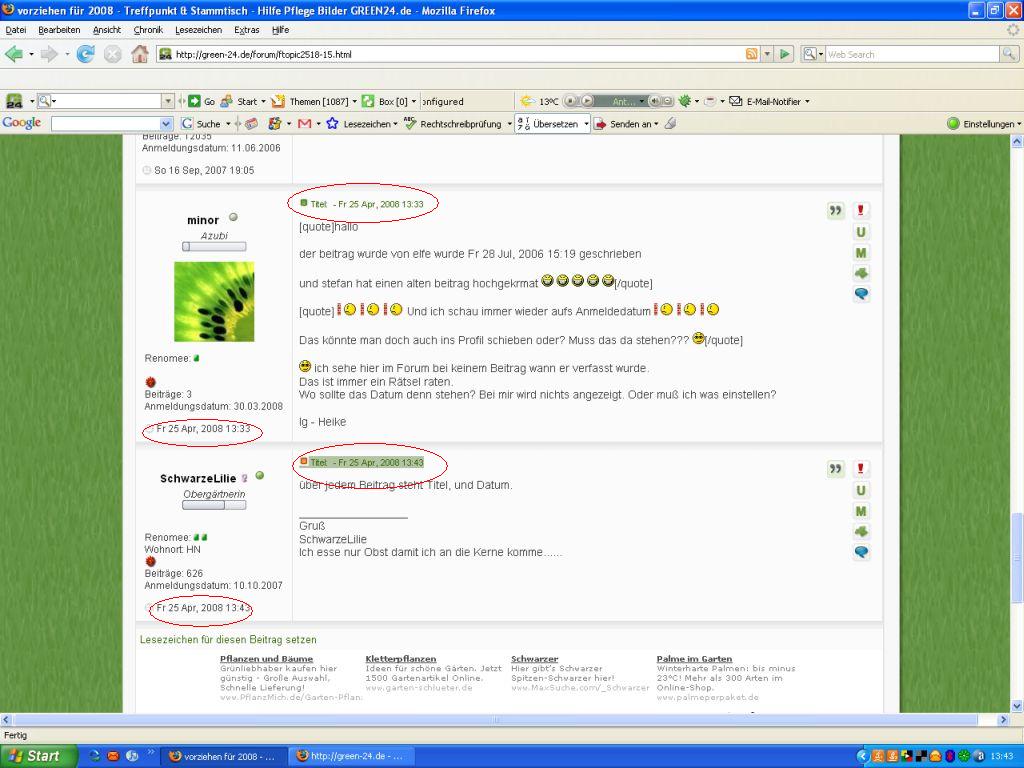Click minor's kiwi avatar image
The image size is (1024, 768).
coord(214,302)
